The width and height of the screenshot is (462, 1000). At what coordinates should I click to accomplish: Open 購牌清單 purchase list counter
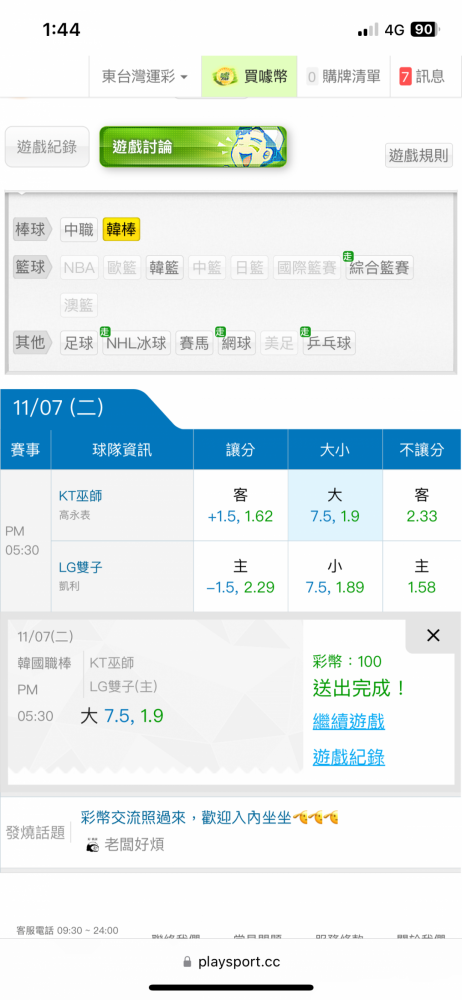pos(343,77)
